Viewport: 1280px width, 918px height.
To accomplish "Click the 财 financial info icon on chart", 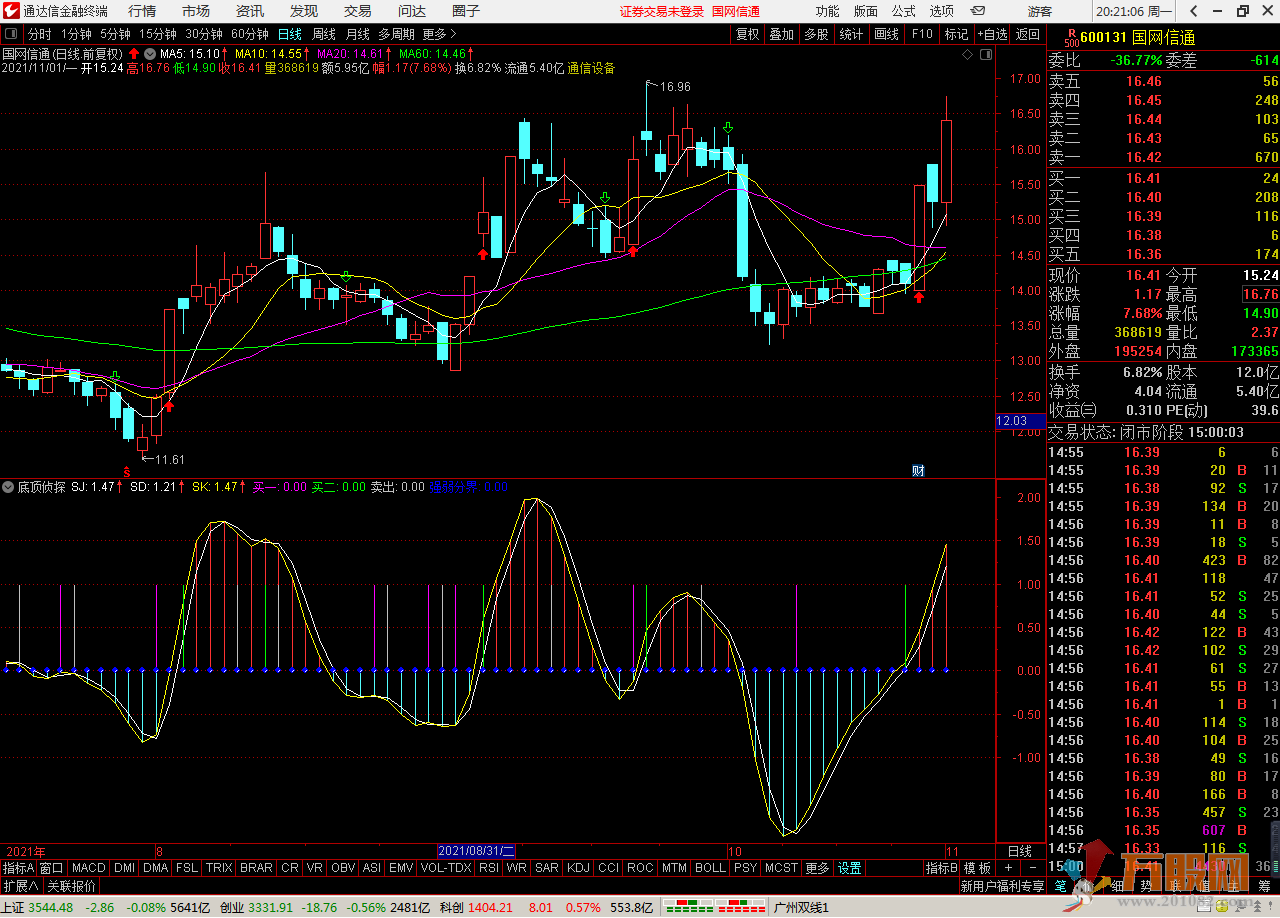I will (918, 470).
